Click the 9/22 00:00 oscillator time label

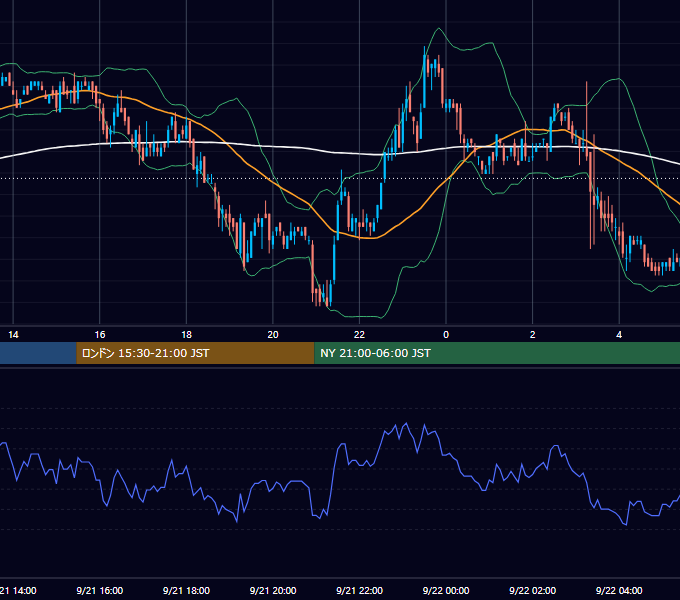[446, 590]
